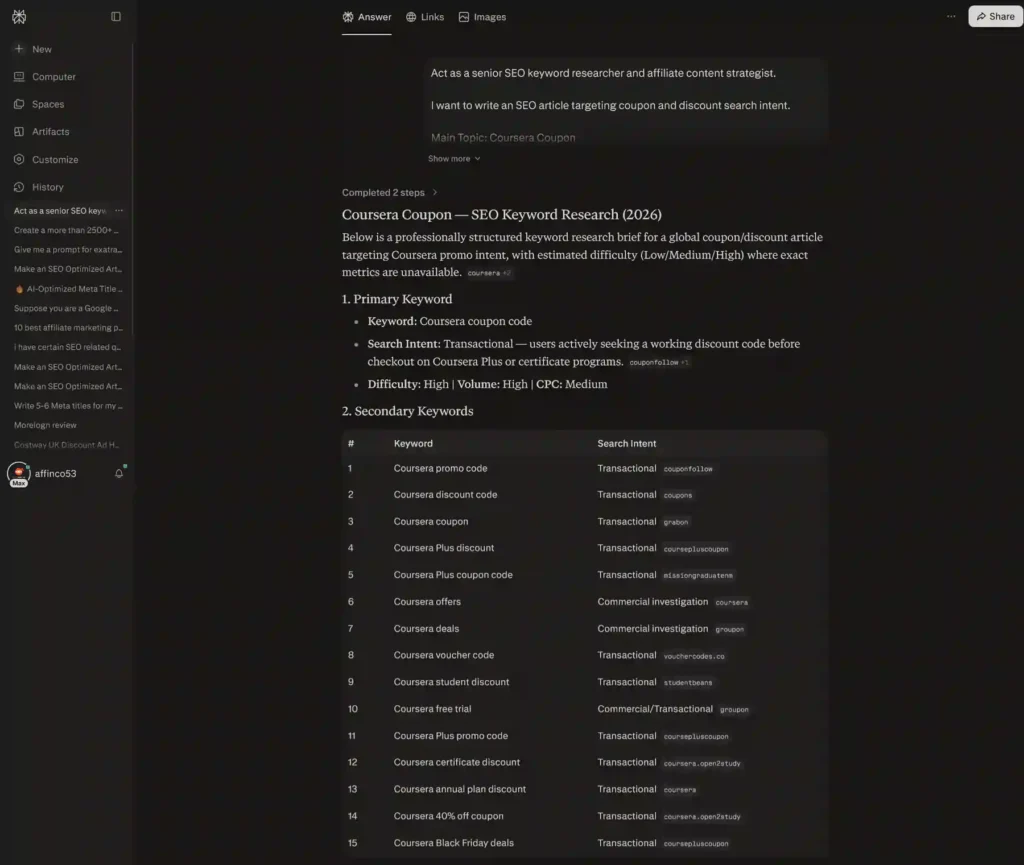This screenshot has width=1024, height=865.
Task: Open 'Write 5-6 Meta titles' thread
Action: 67,405
